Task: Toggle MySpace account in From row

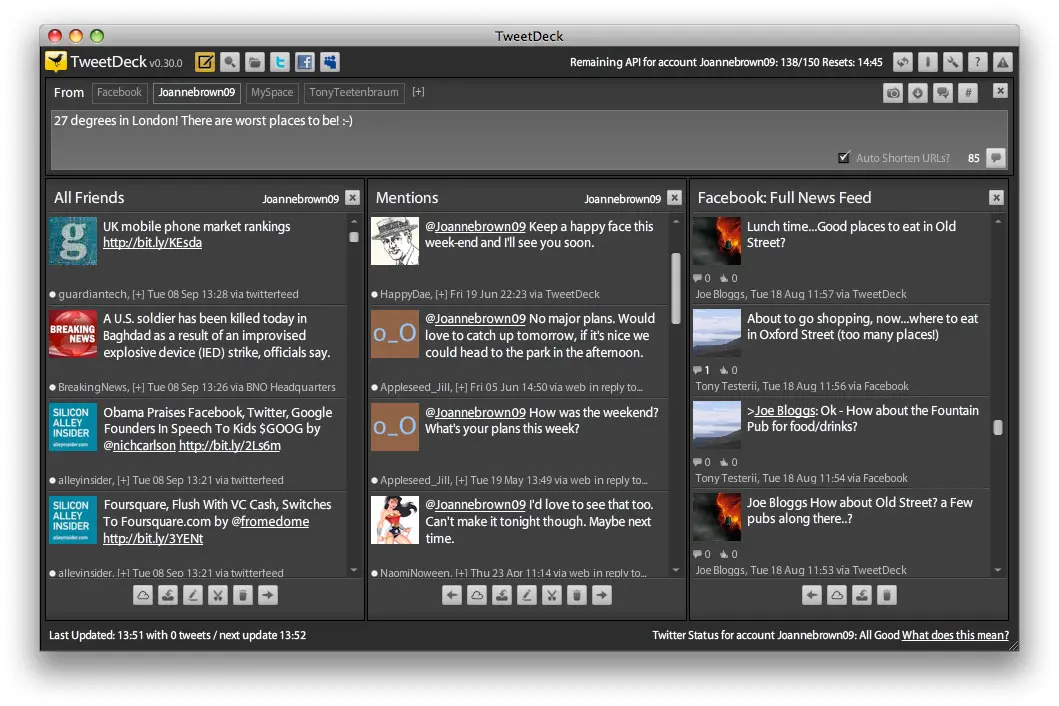Action: (x=272, y=93)
